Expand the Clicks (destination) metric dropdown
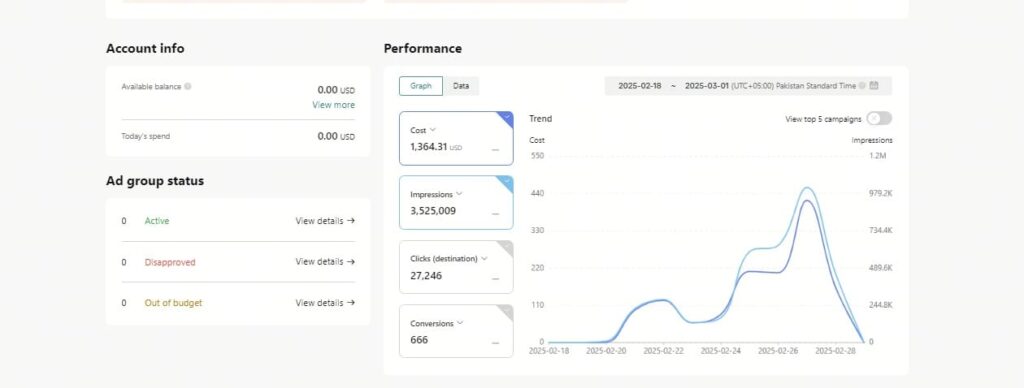The height and width of the screenshot is (388, 1024). (484, 258)
